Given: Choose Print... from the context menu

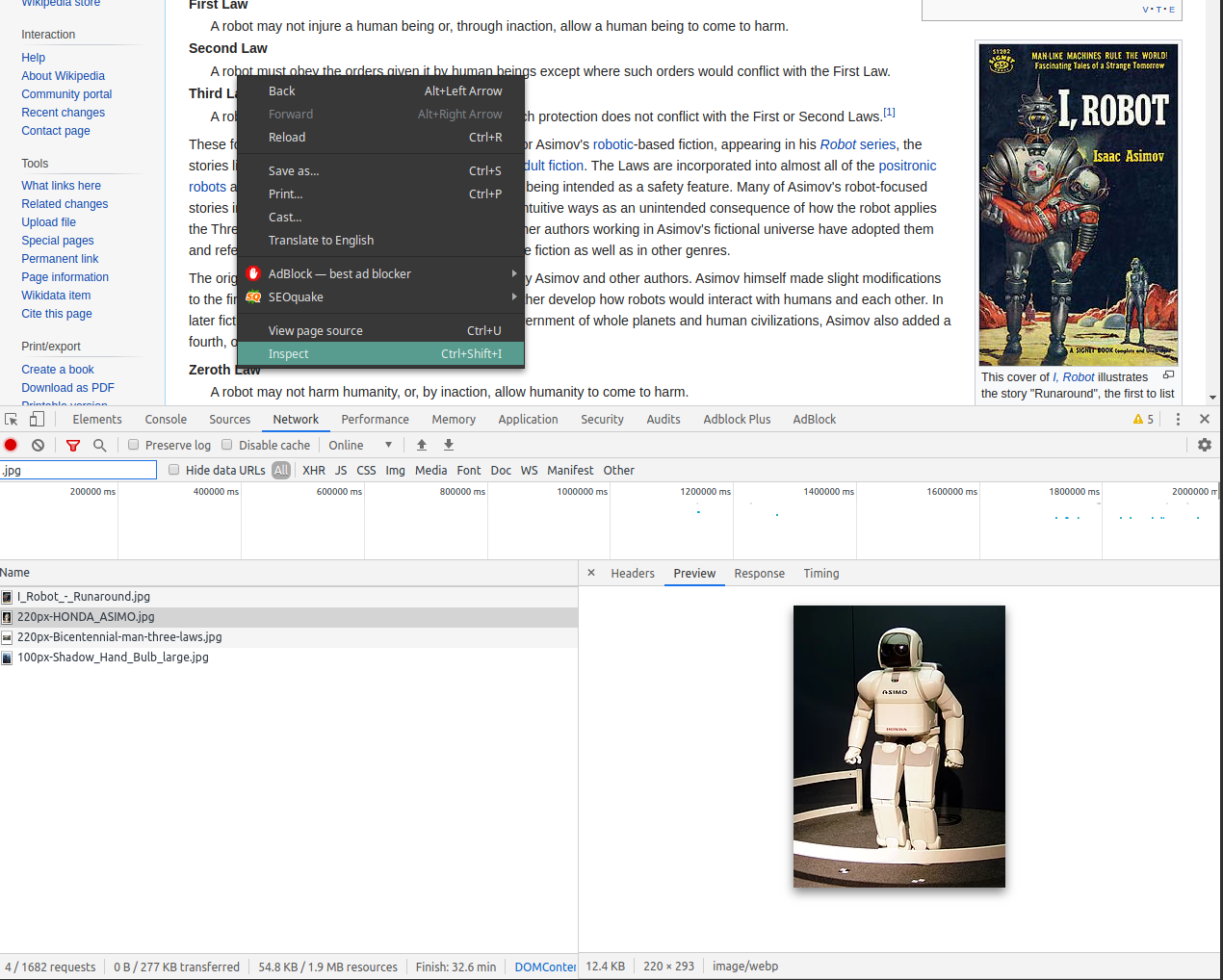Looking at the screenshot, I should (381, 194).
